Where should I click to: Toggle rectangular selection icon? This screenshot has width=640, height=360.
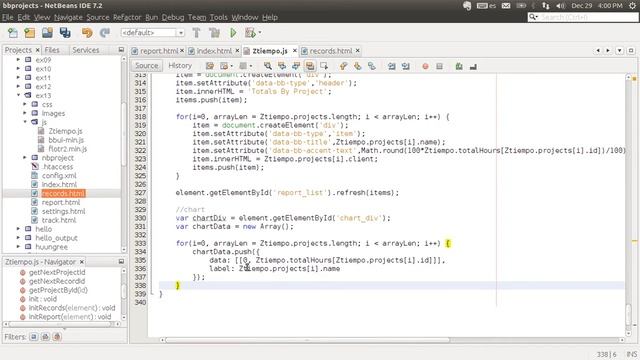pyautogui.click(x=324, y=66)
